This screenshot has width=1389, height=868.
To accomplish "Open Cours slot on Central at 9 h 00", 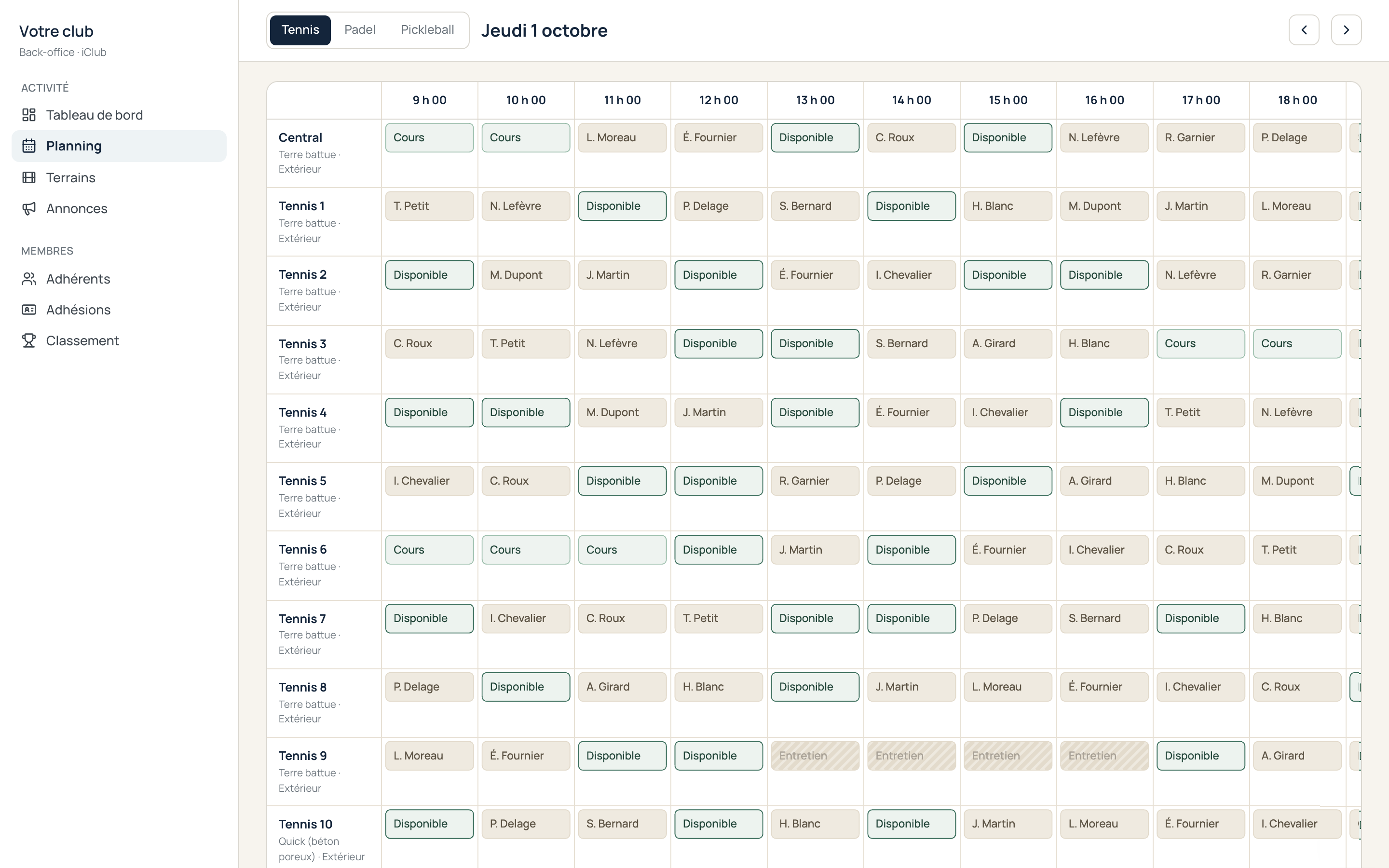I will click(429, 138).
